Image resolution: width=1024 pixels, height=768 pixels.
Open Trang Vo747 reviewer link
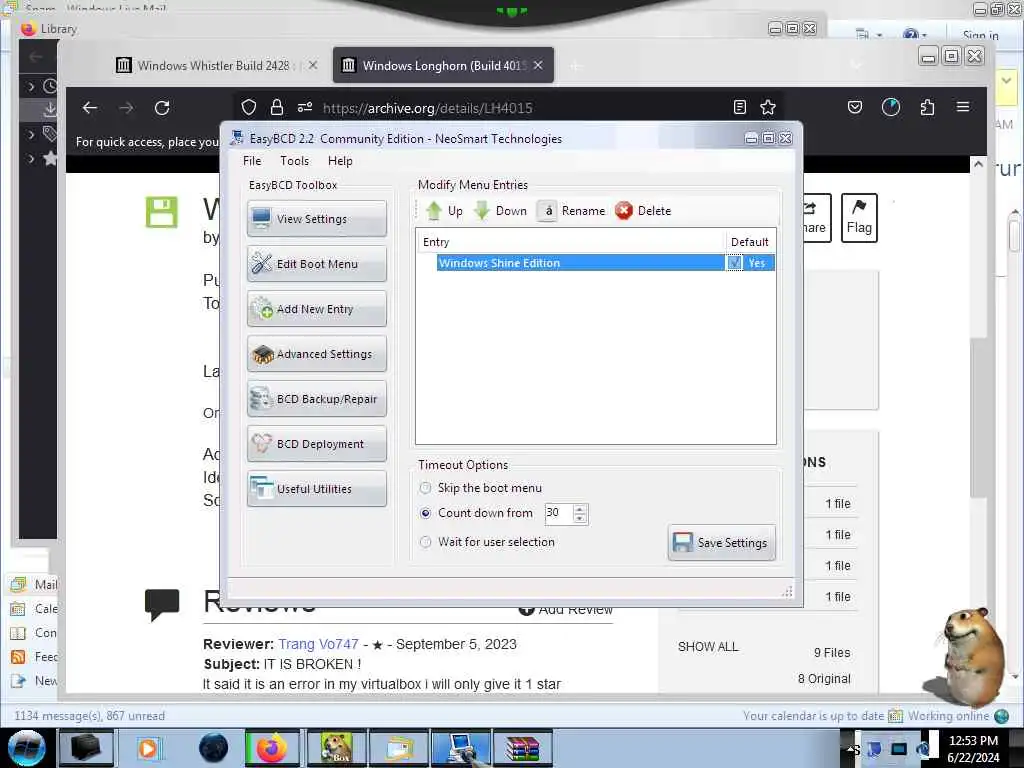[318, 644]
